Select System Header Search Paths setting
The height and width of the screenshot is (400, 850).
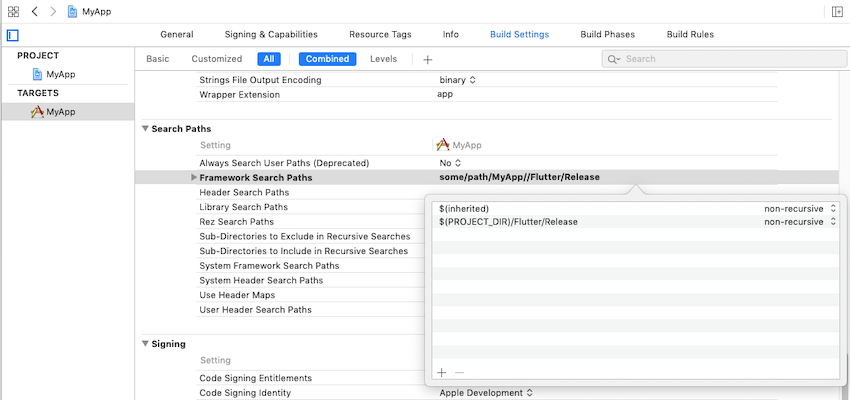tap(261, 280)
